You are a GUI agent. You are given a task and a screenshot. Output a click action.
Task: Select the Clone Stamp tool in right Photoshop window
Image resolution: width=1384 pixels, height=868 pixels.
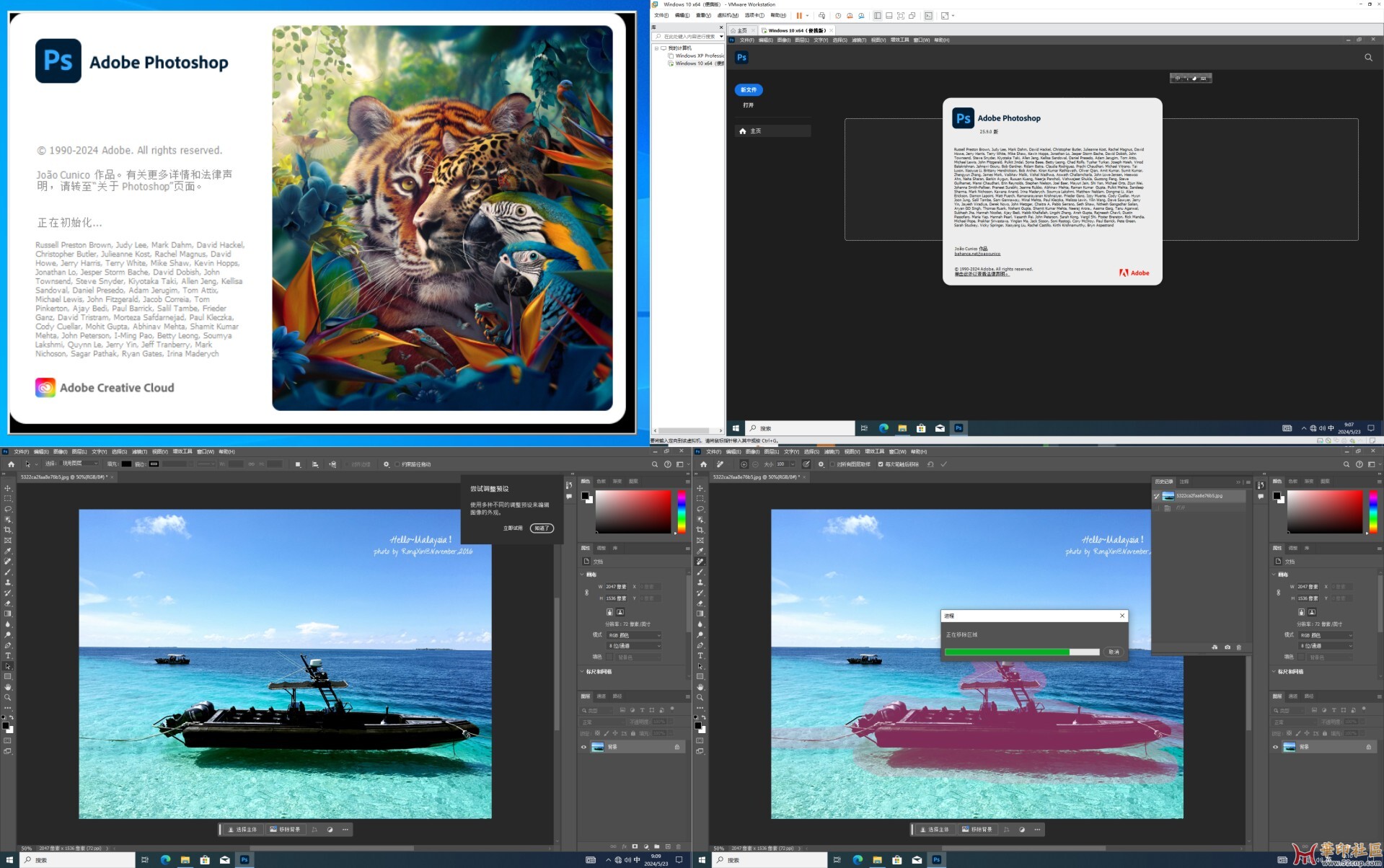pos(700,583)
